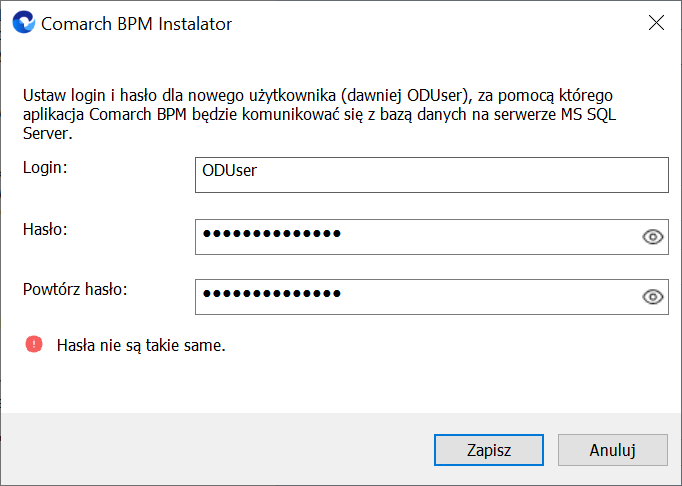
Task: Click the masked dots in Hasło field
Action: pyautogui.click(x=272, y=234)
